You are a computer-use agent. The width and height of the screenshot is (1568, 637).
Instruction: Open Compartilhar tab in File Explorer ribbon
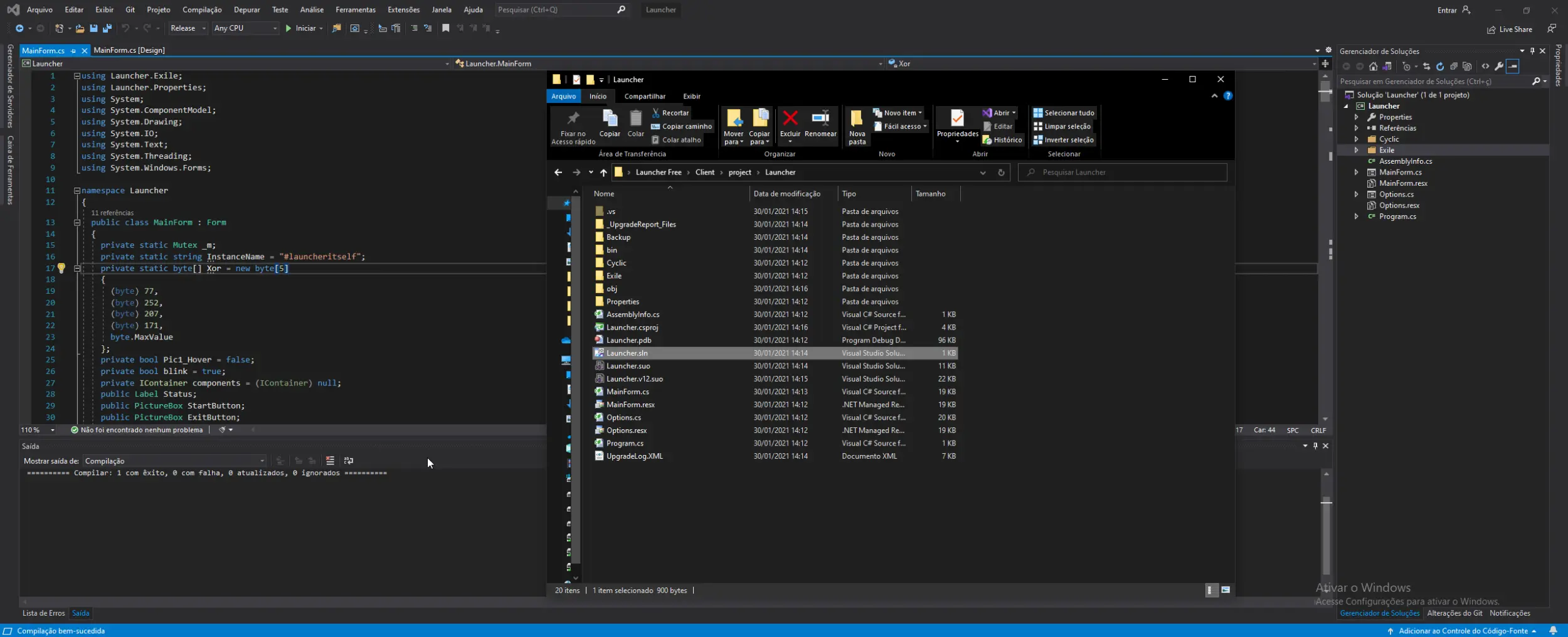click(644, 97)
